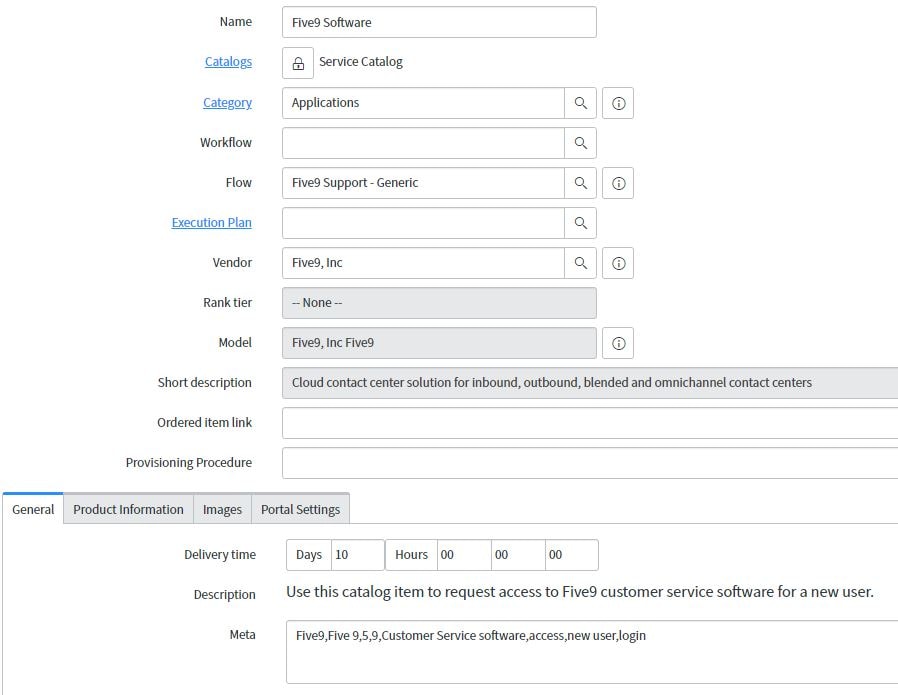Follow the Execution Plan link

pyautogui.click(x=212, y=222)
